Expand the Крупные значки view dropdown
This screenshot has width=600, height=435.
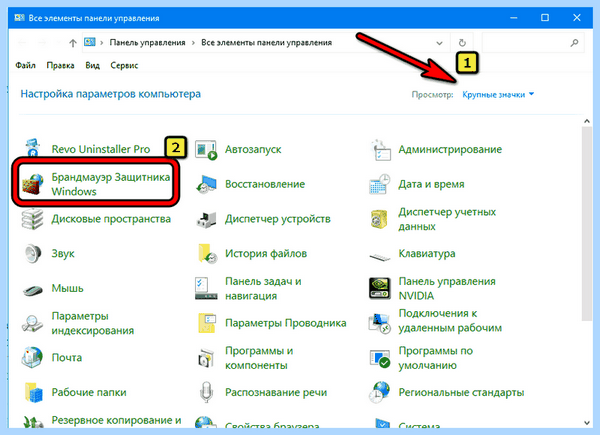(498, 94)
